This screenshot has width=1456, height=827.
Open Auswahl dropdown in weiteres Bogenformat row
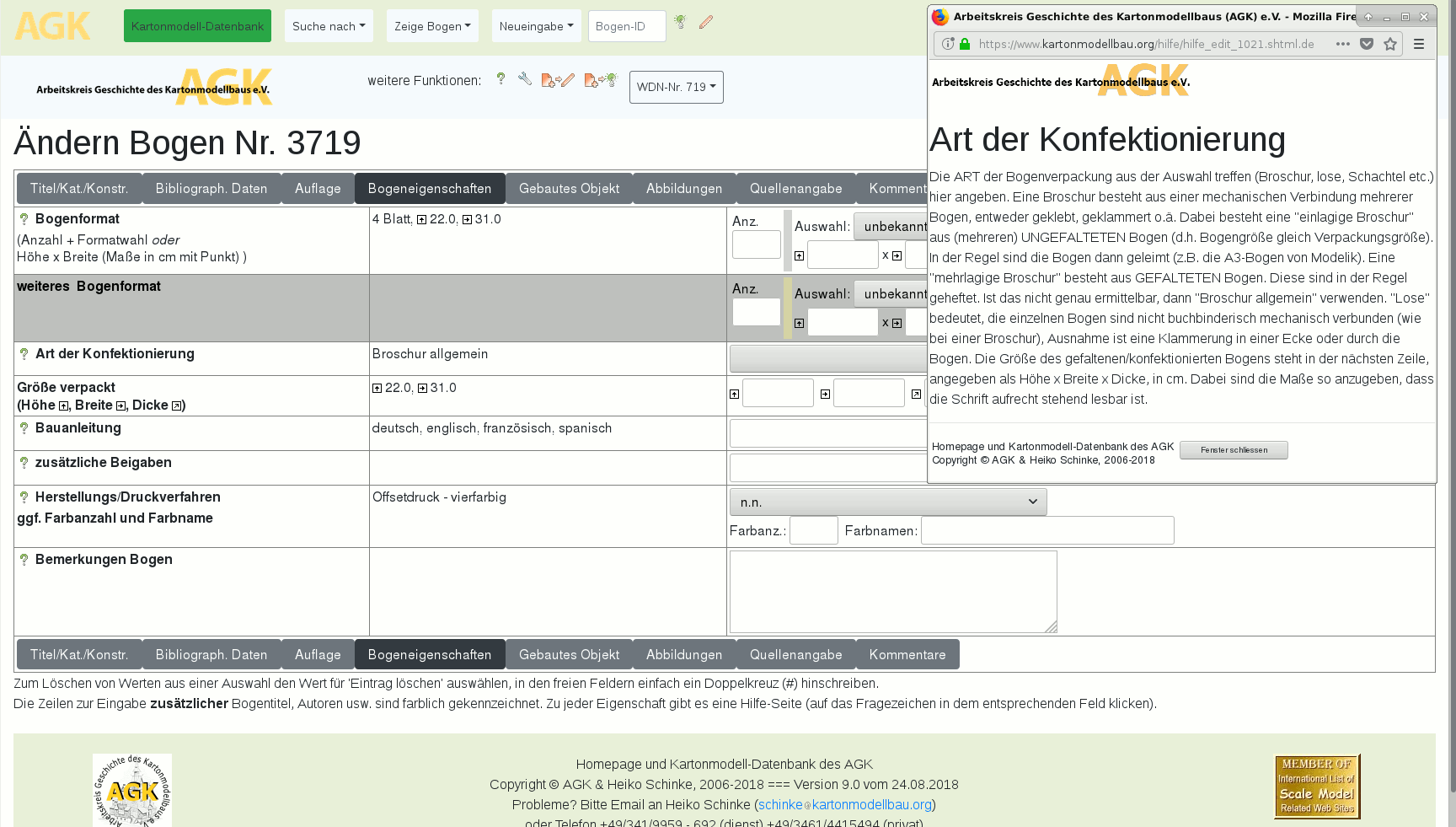(x=890, y=293)
